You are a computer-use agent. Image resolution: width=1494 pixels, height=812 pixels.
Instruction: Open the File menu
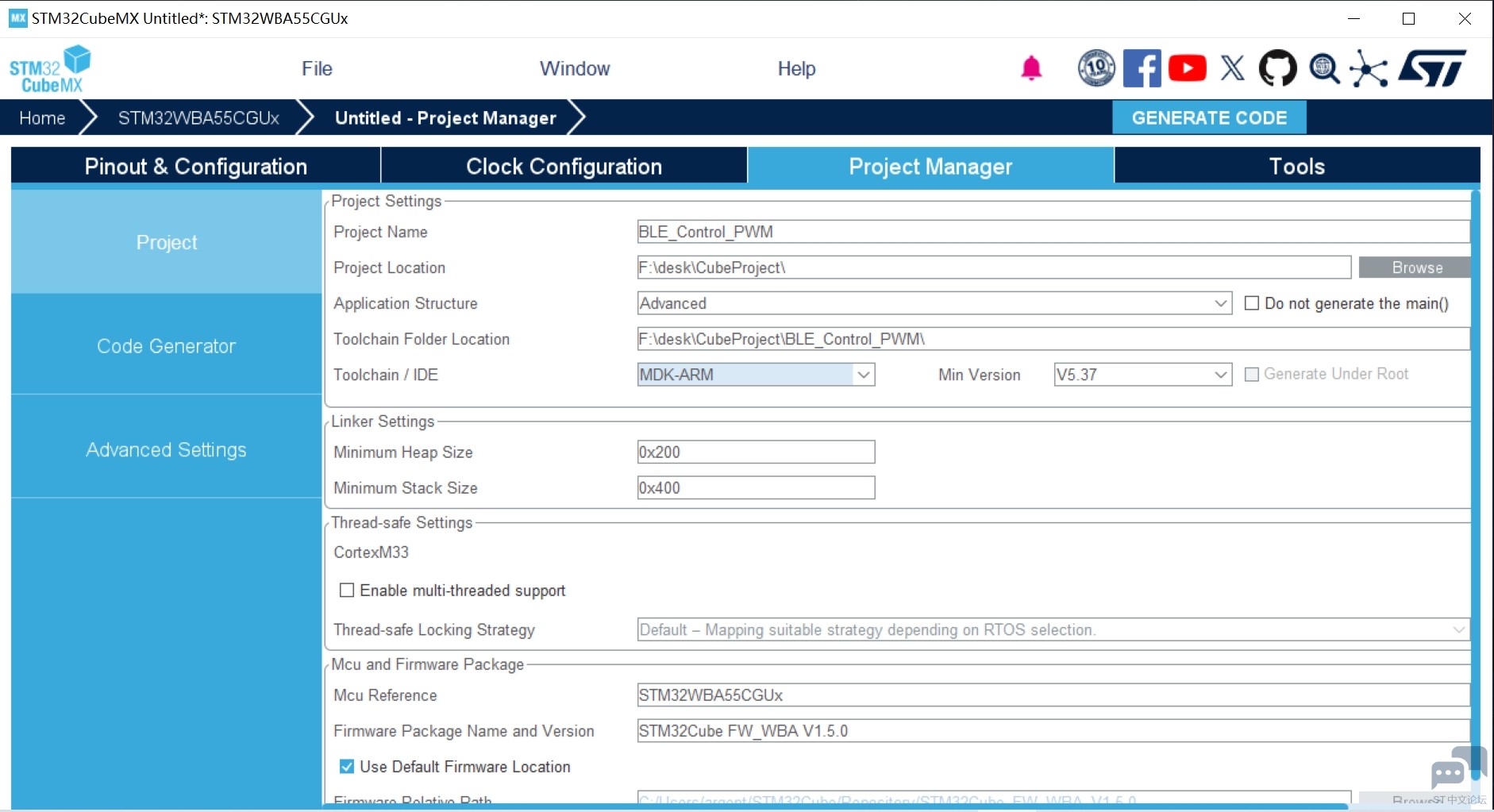click(317, 69)
